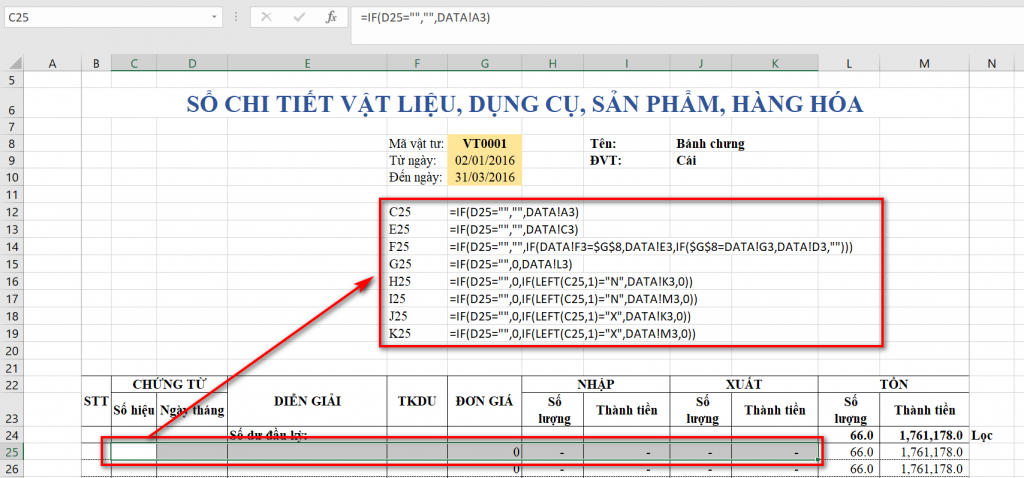1024x478 pixels.
Task: Click the ĐVT: label cell
Action: (604, 161)
